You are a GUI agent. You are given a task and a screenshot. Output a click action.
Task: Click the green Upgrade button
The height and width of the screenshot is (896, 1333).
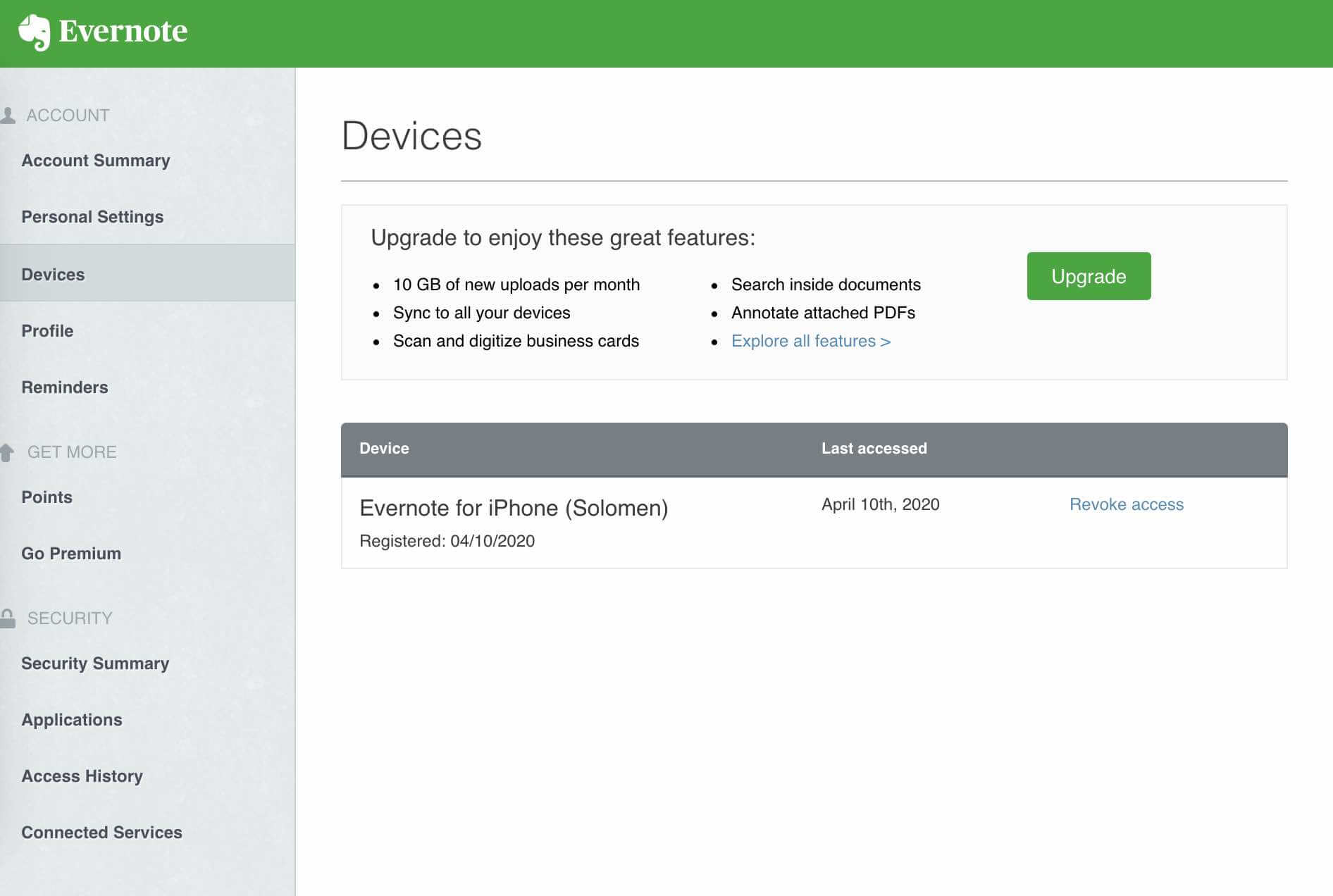tap(1089, 276)
